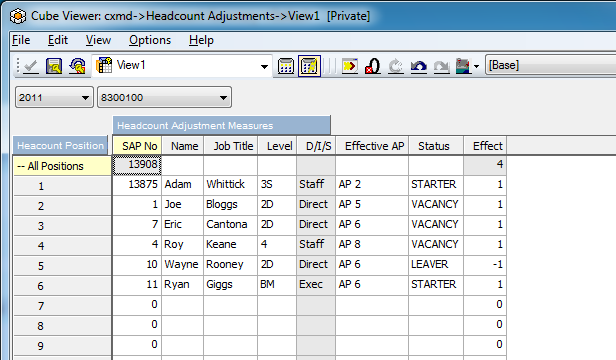Click the Job Title cell Giggs
616x360 pixels.
tap(231, 285)
